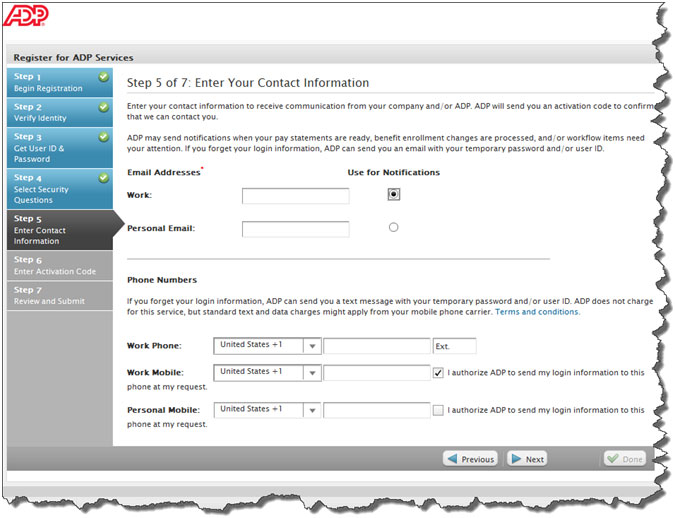Click the Work email input field

point(296,196)
